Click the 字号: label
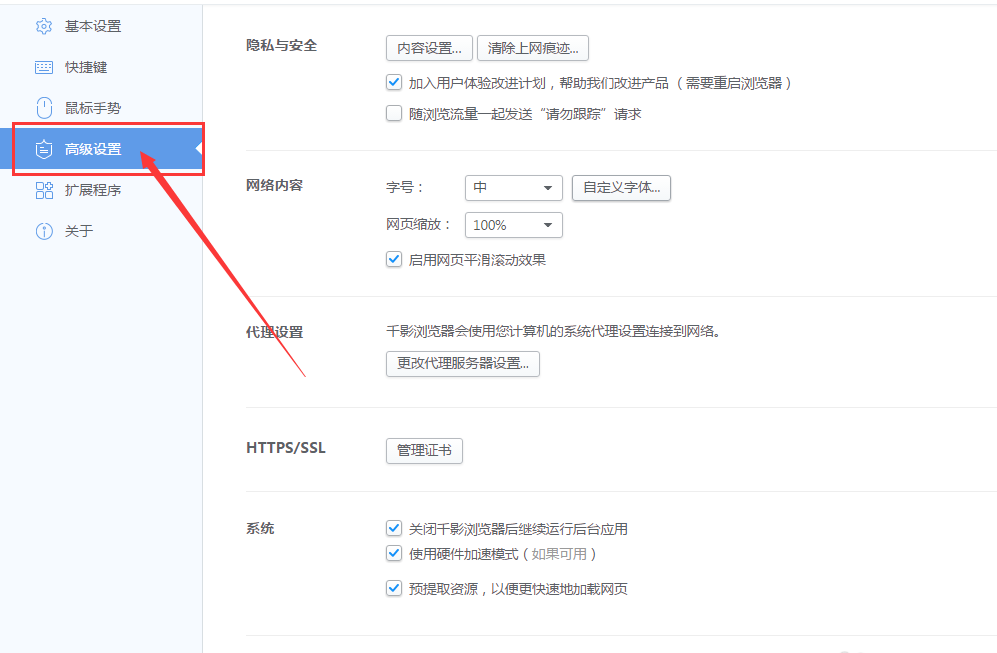The image size is (997, 653). (x=404, y=188)
